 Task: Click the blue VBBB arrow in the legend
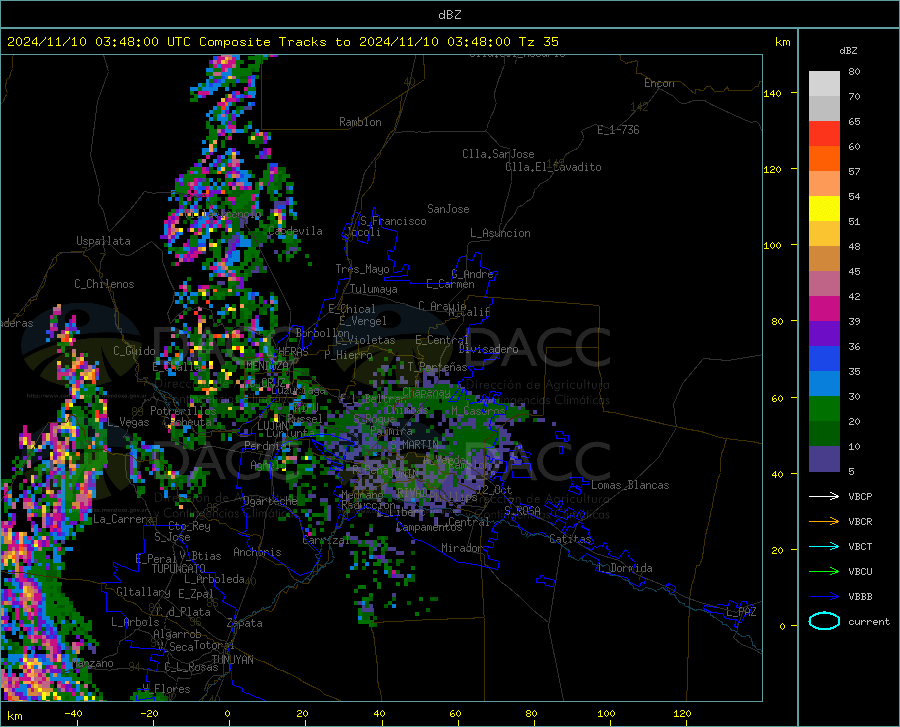pyautogui.click(x=824, y=596)
